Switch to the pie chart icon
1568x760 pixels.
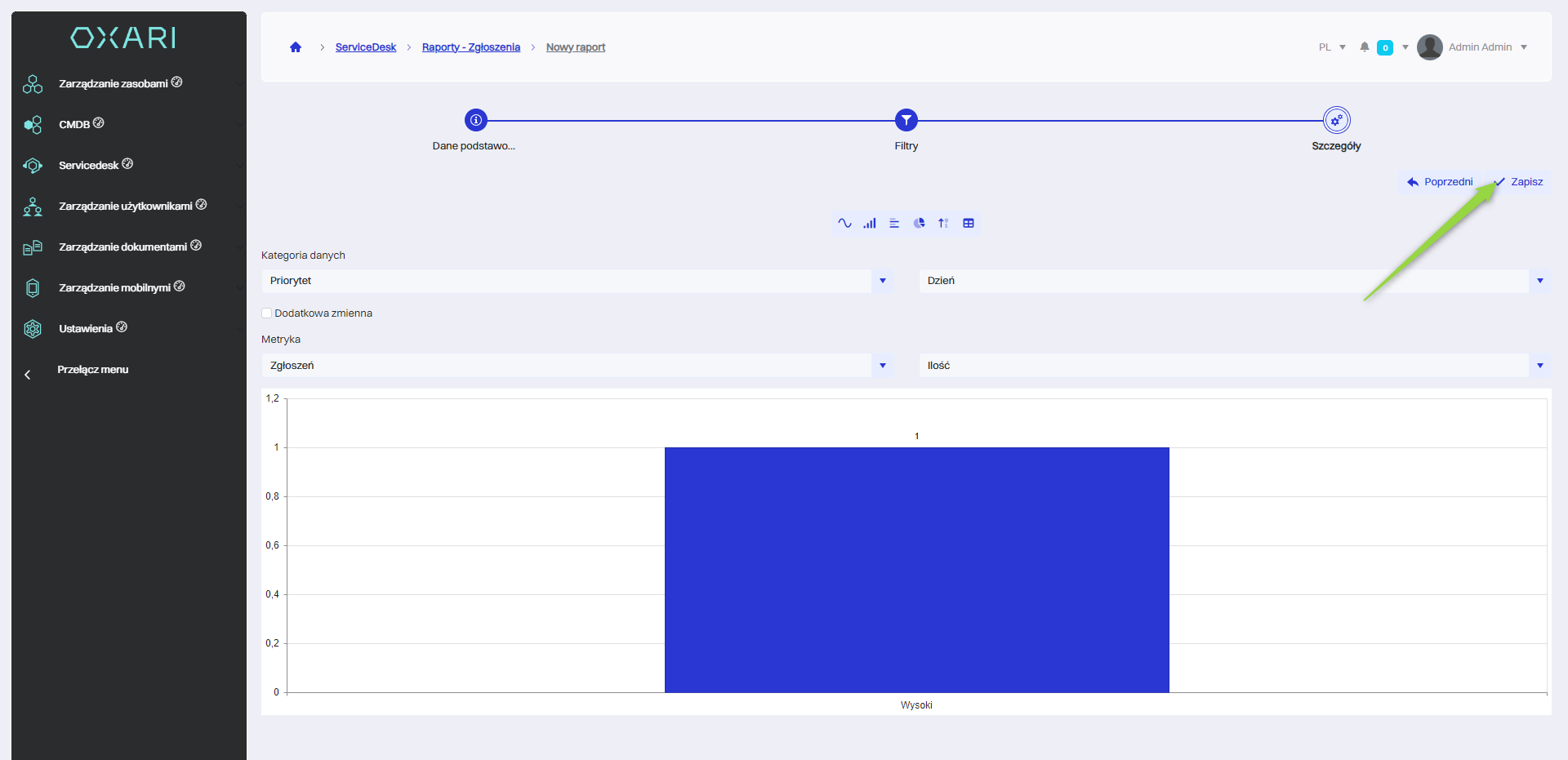(919, 223)
